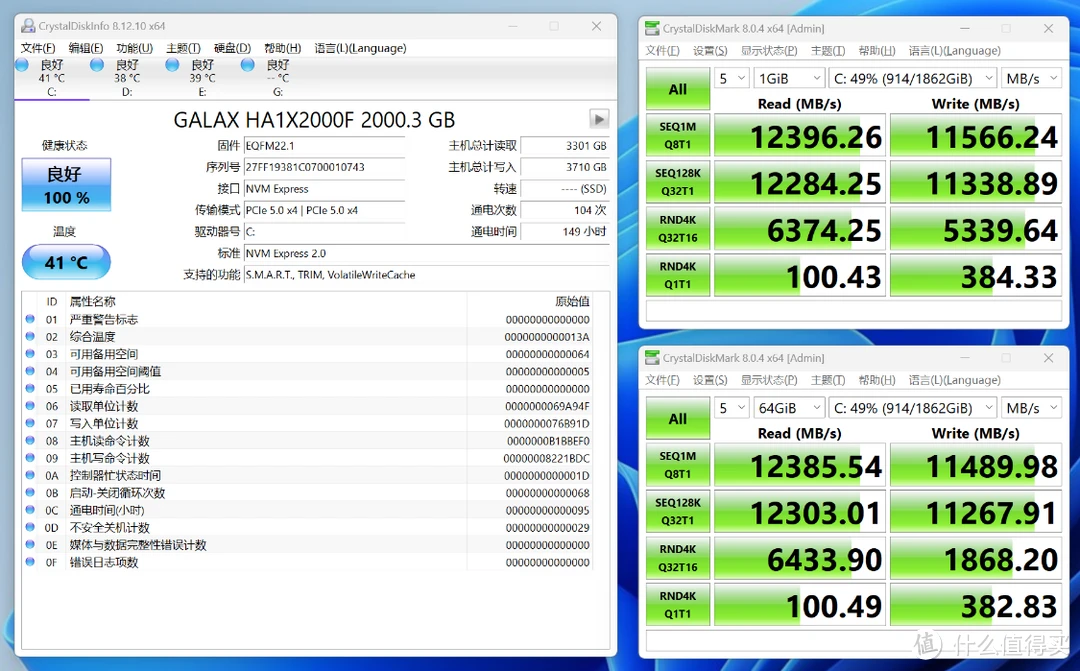Select drive E: status icon at 39 °C
Image resolution: width=1080 pixels, height=671 pixels.
coord(172,65)
